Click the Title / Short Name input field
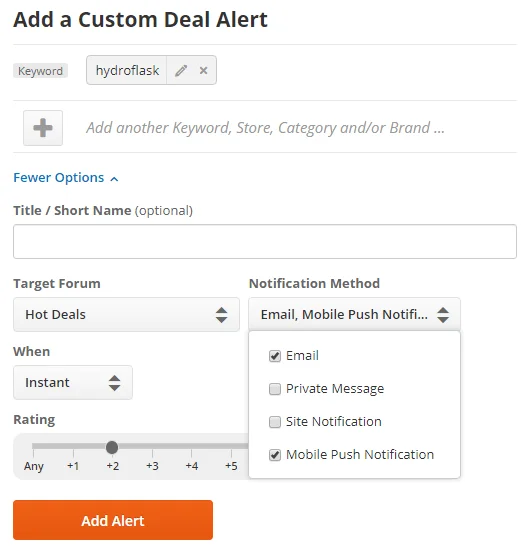 tap(265, 242)
